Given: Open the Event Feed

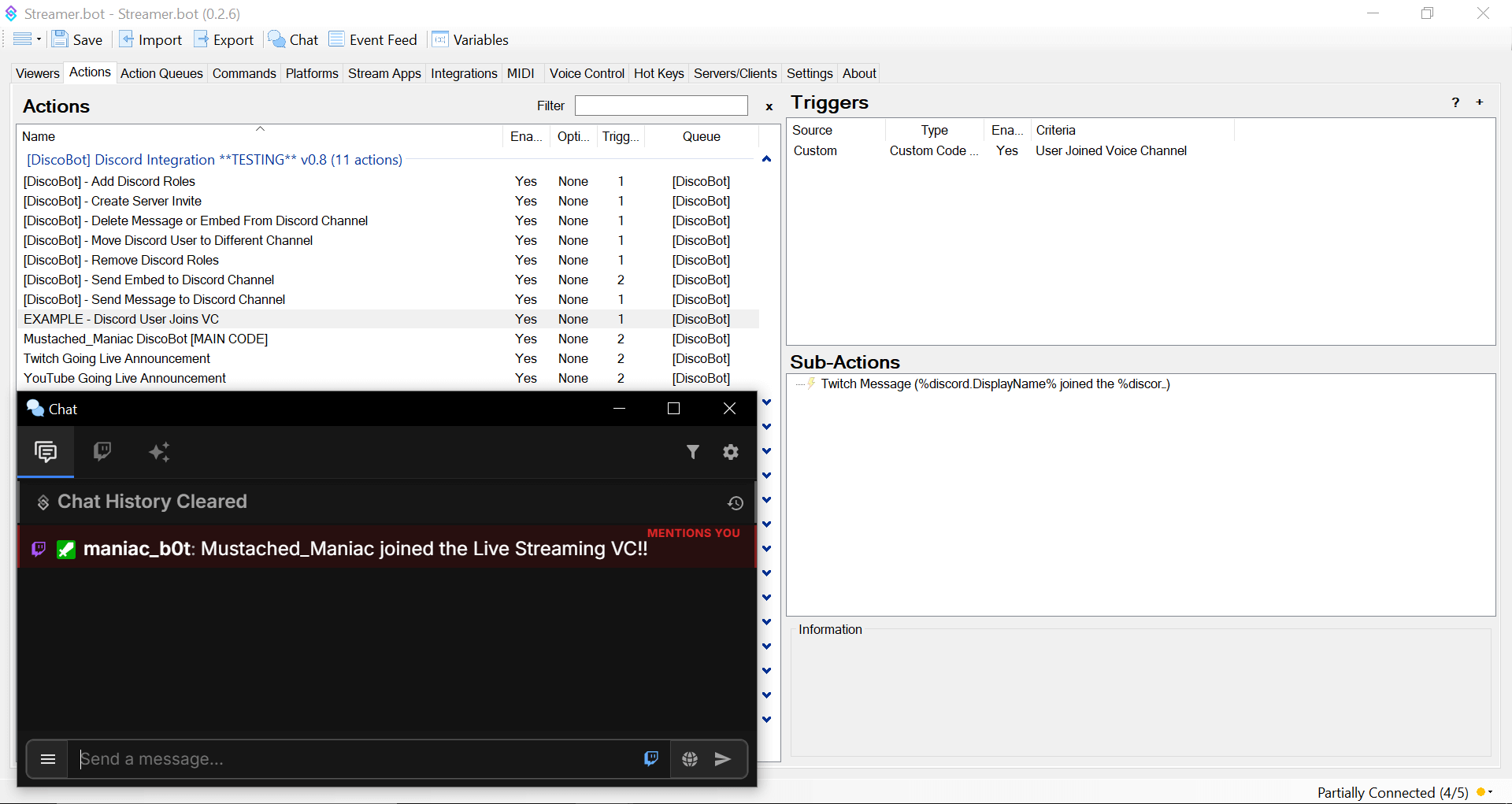Looking at the screenshot, I should pyautogui.click(x=373, y=39).
